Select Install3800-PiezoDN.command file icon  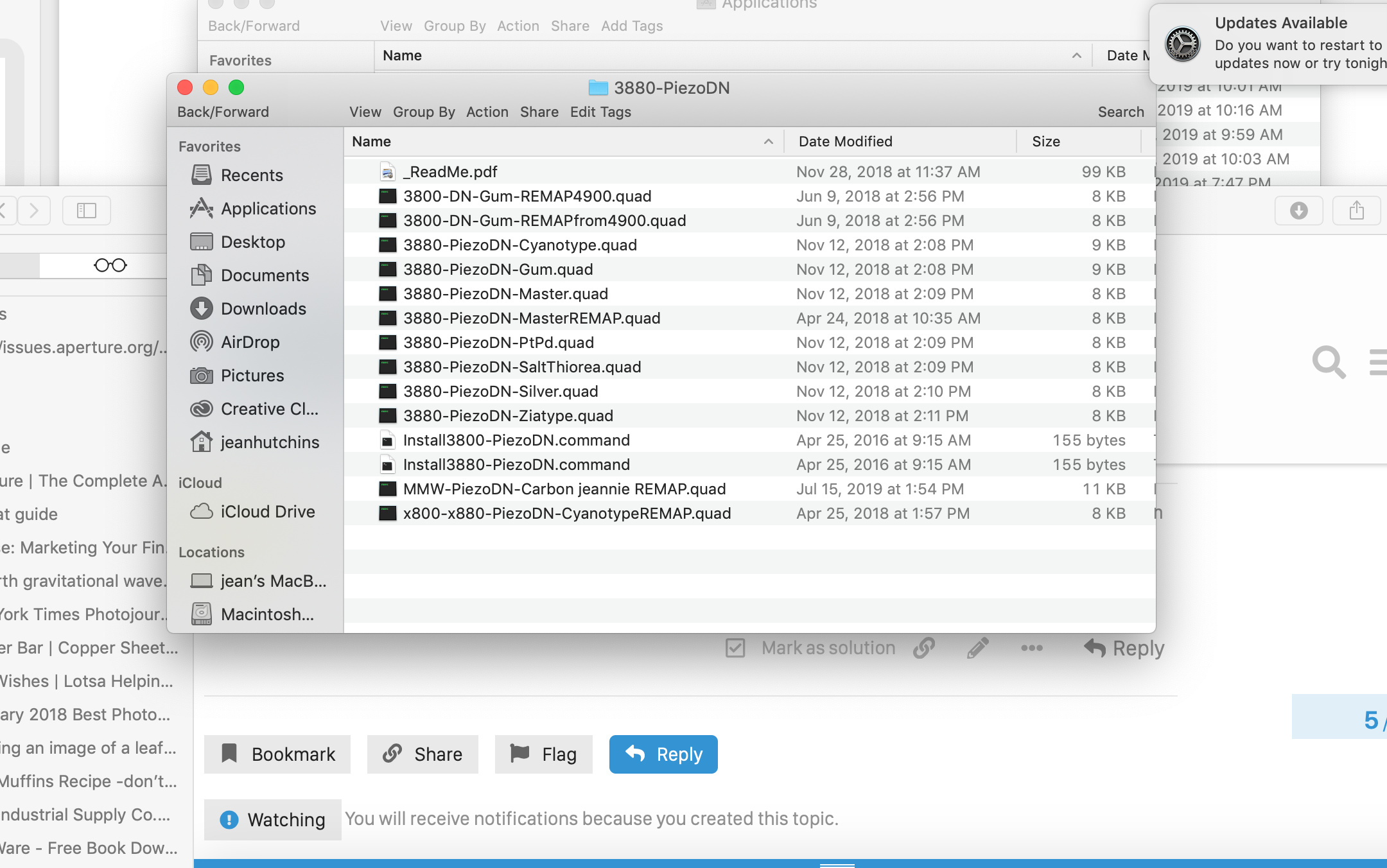click(387, 440)
